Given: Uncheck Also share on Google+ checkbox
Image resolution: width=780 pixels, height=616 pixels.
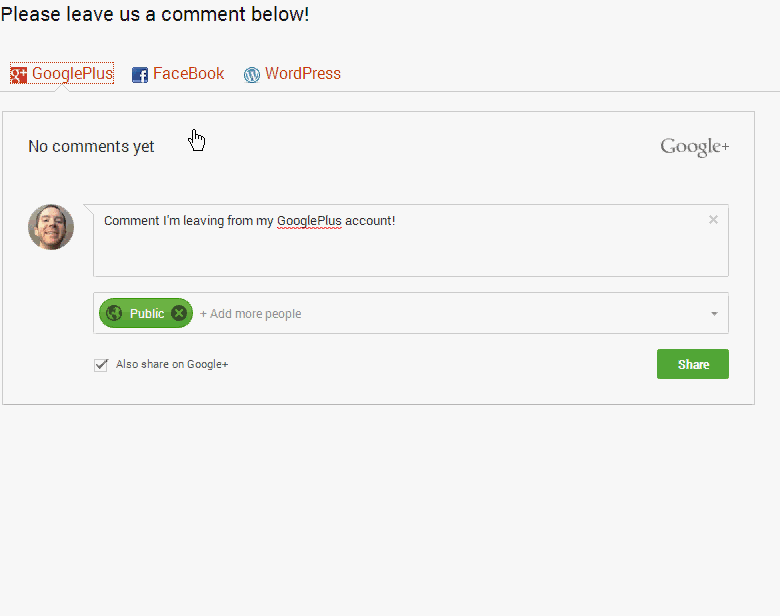Looking at the screenshot, I should (x=101, y=365).
